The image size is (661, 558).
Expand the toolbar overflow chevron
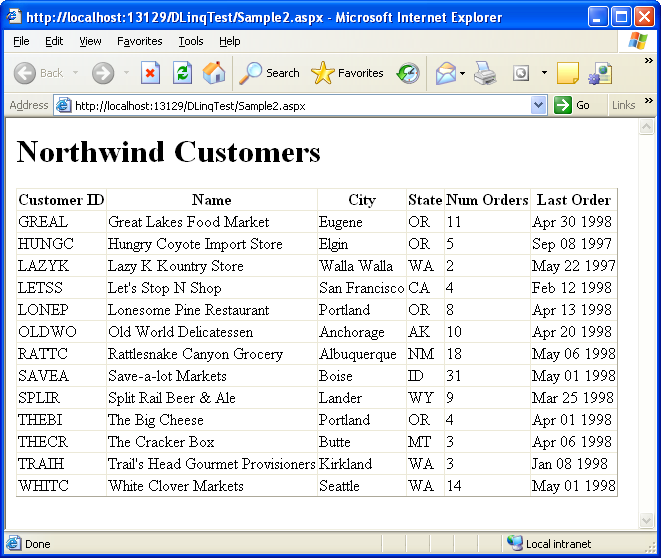649,61
